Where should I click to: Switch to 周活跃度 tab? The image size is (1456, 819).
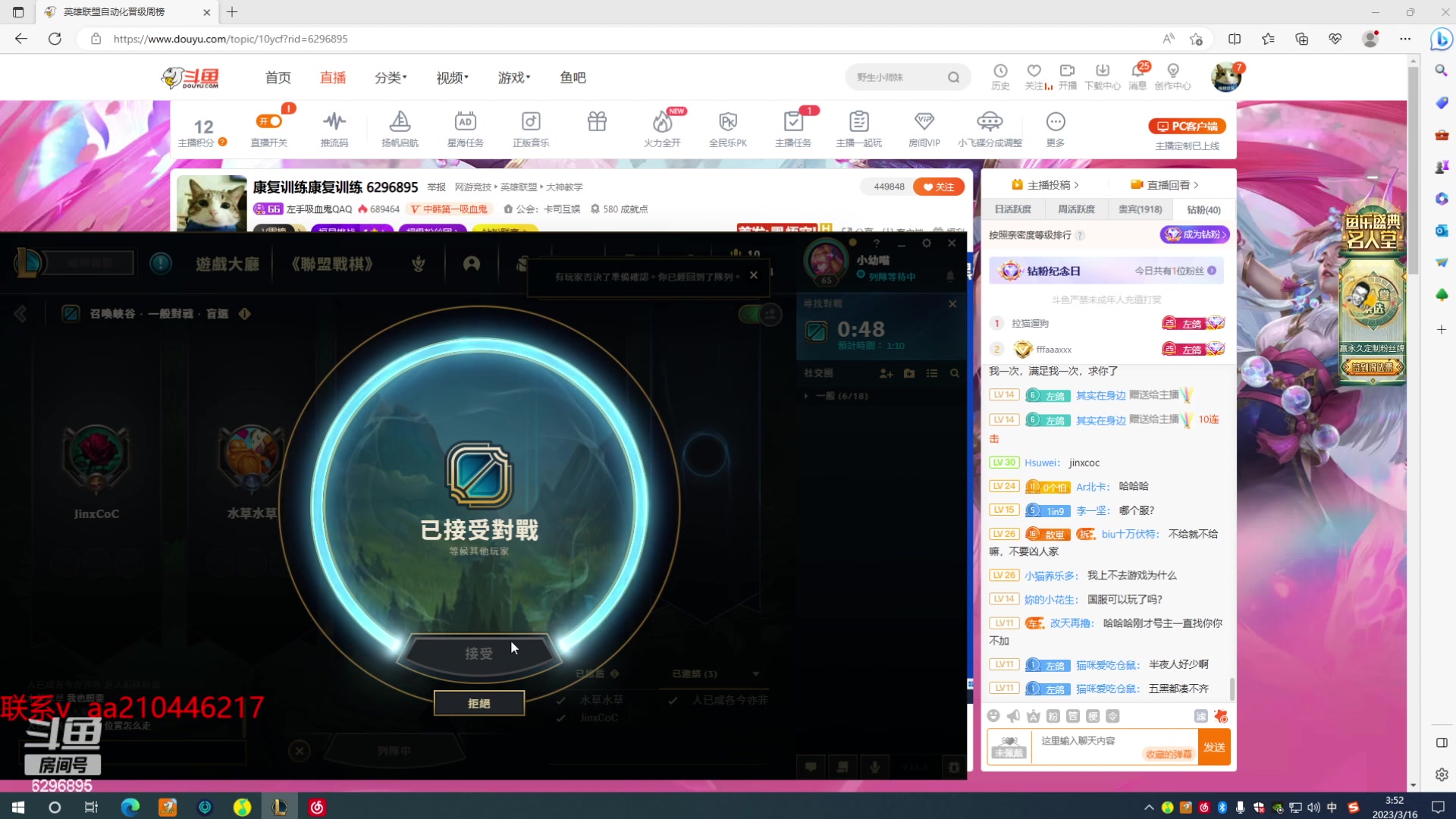coord(1076,209)
